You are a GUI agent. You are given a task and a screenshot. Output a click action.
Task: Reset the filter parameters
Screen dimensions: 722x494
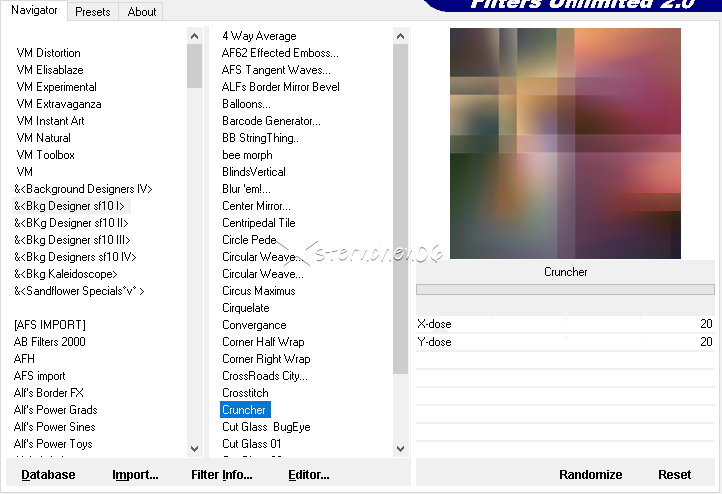[674, 475]
